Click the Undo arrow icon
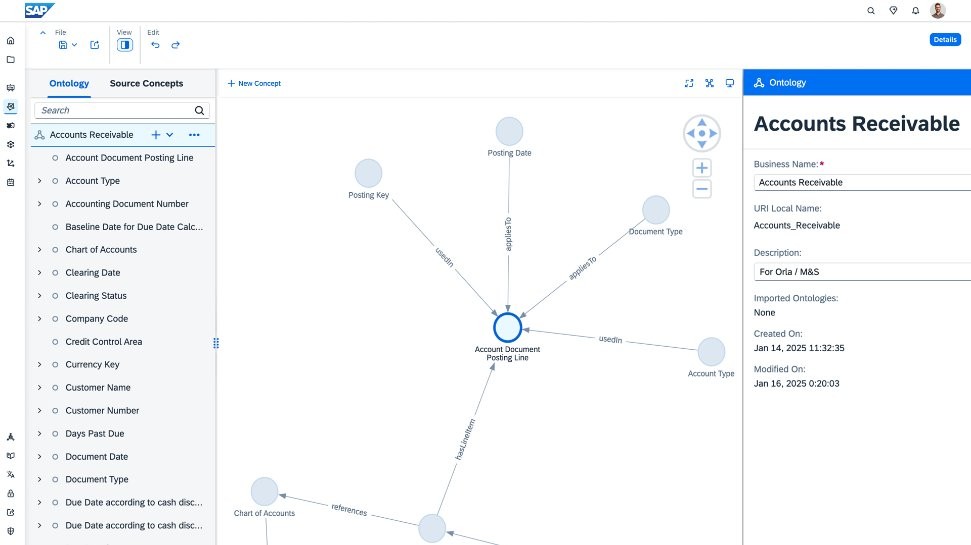 [155, 45]
